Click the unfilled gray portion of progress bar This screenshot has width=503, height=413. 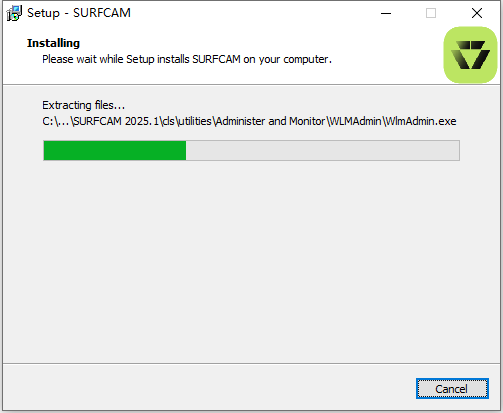click(323, 151)
